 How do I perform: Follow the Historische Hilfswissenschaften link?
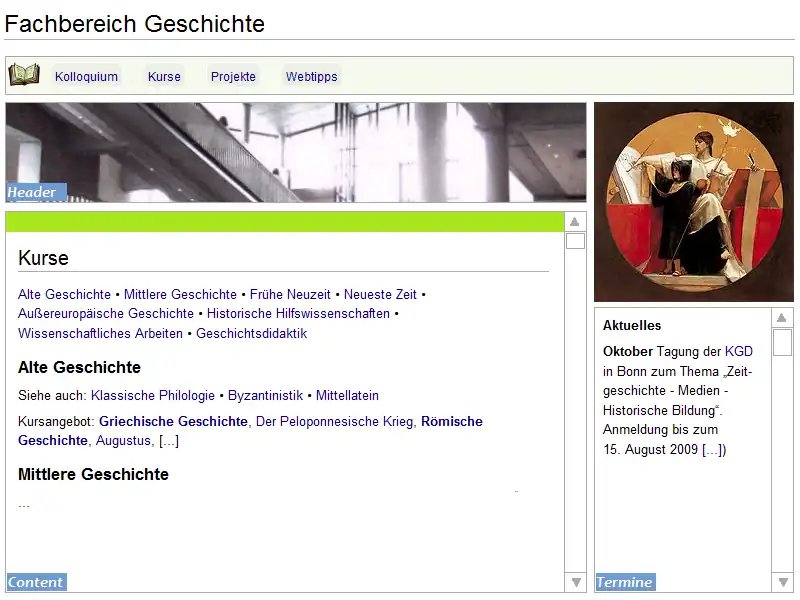click(298, 314)
